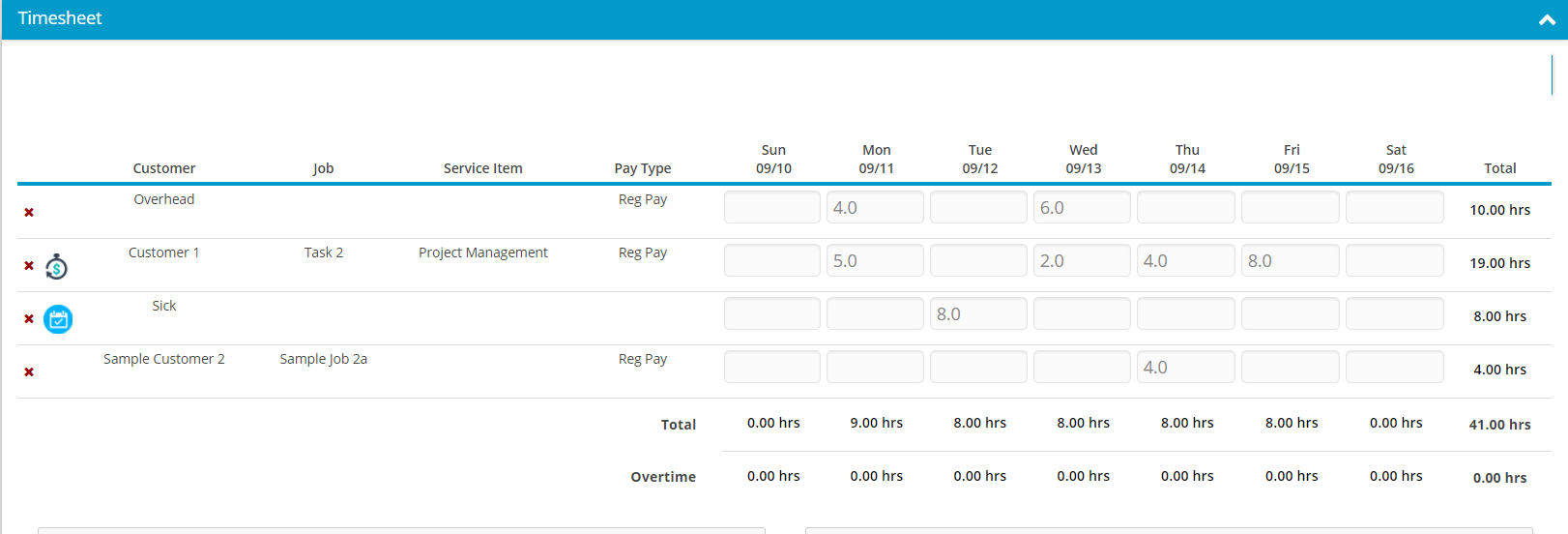The height and width of the screenshot is (534, 1568).
Task: Click the Project Management service item
Action: point(482,252)
